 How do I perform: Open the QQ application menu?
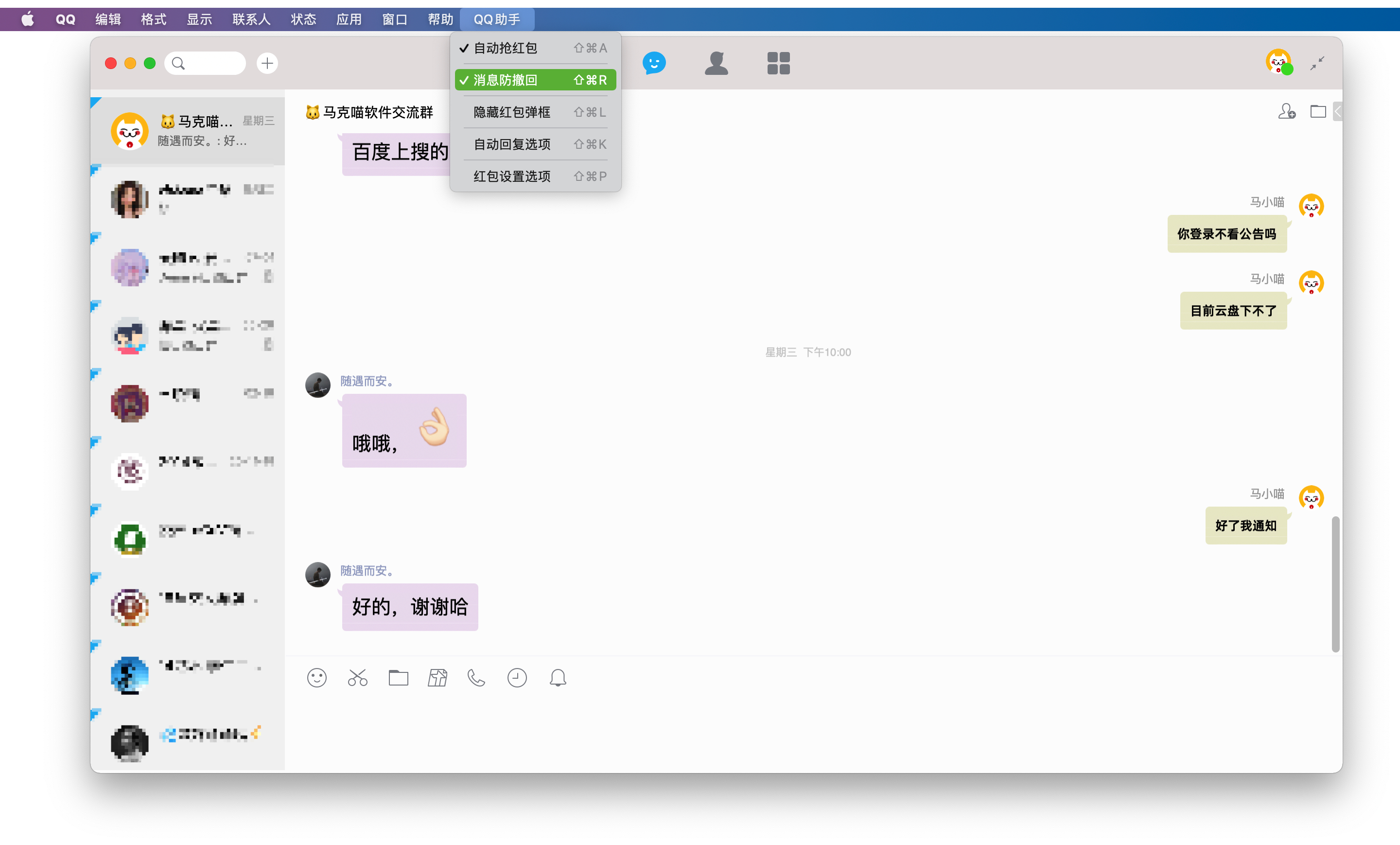65,19
